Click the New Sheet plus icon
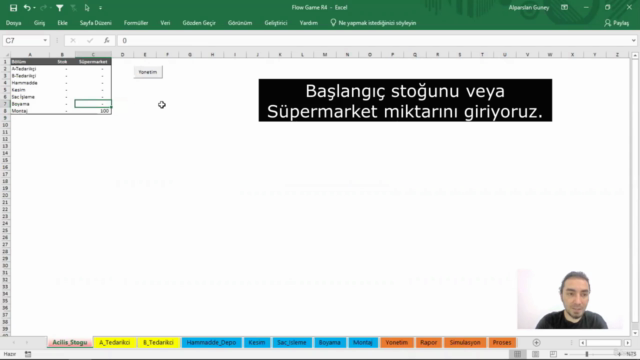 (x=536, y=343)
